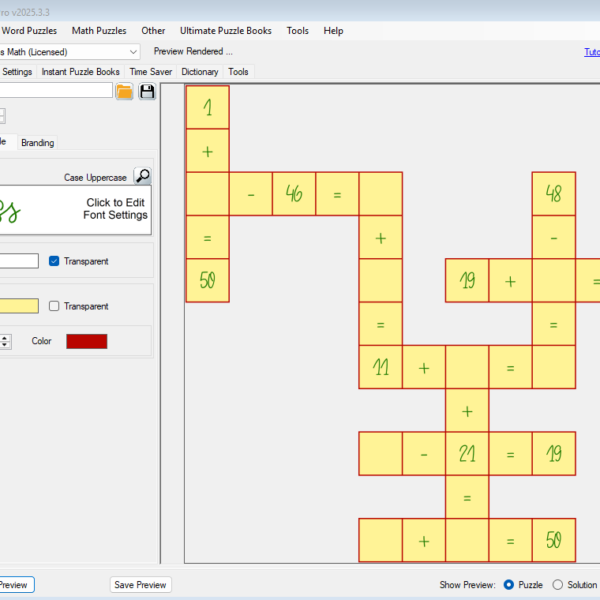Open the Ultimate Puzzle Books menu
The image size is (600, 600).
point(225,31)
